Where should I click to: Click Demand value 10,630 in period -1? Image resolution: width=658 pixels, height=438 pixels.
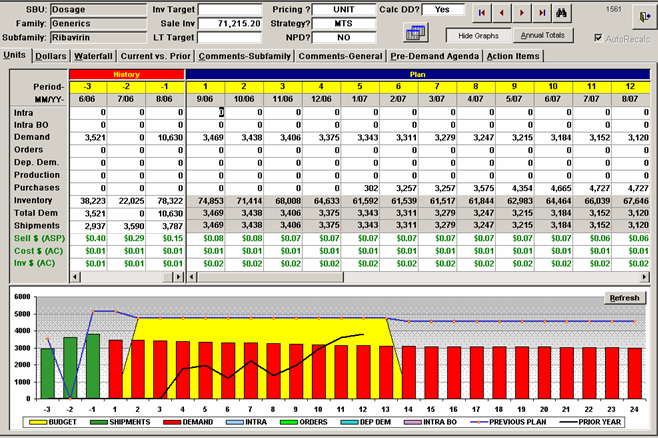pyautogui.click(x=165, y=138)
